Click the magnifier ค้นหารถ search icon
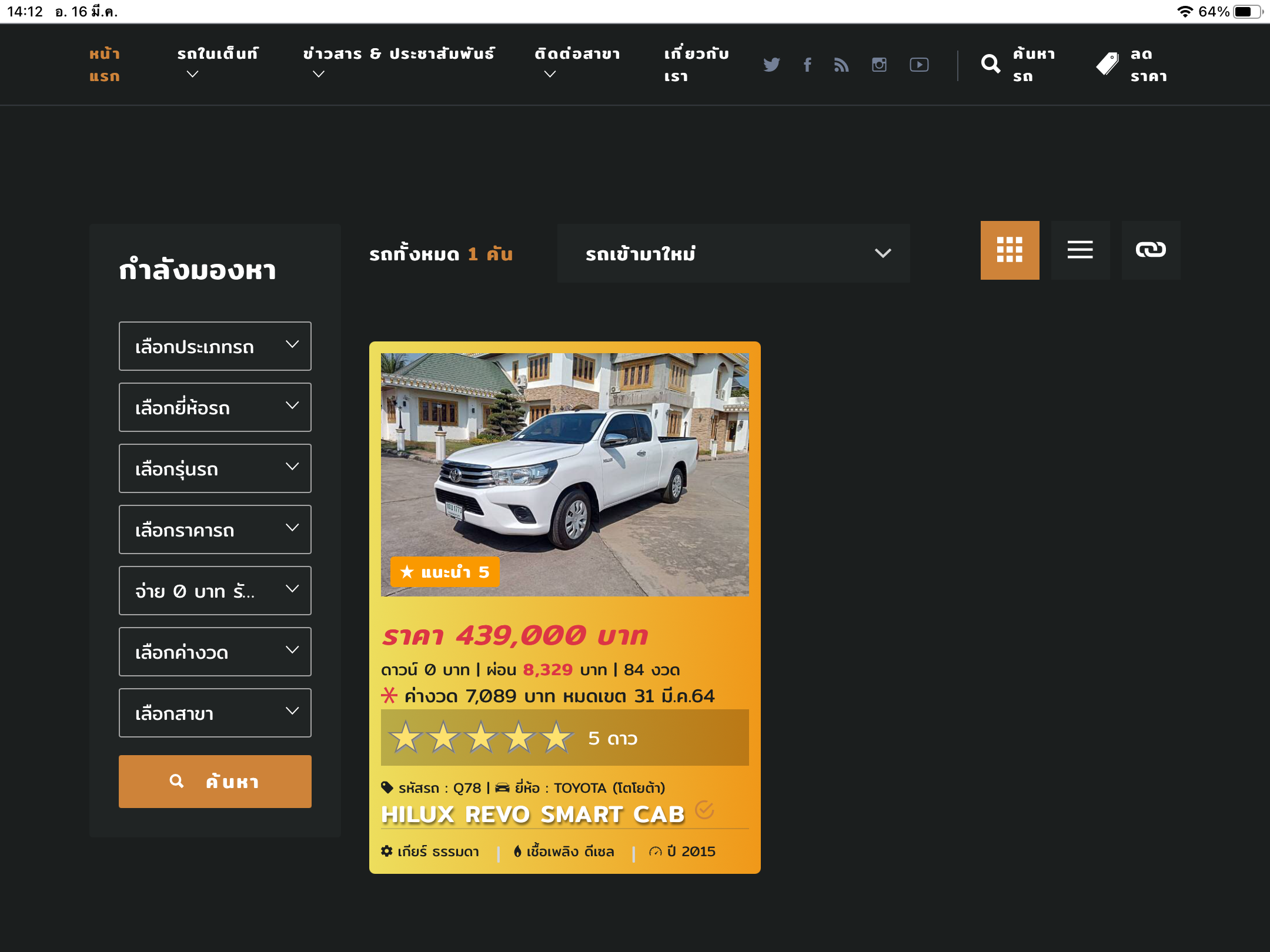The height and width of the screenshot is (952, 1270). pos(991,63)
